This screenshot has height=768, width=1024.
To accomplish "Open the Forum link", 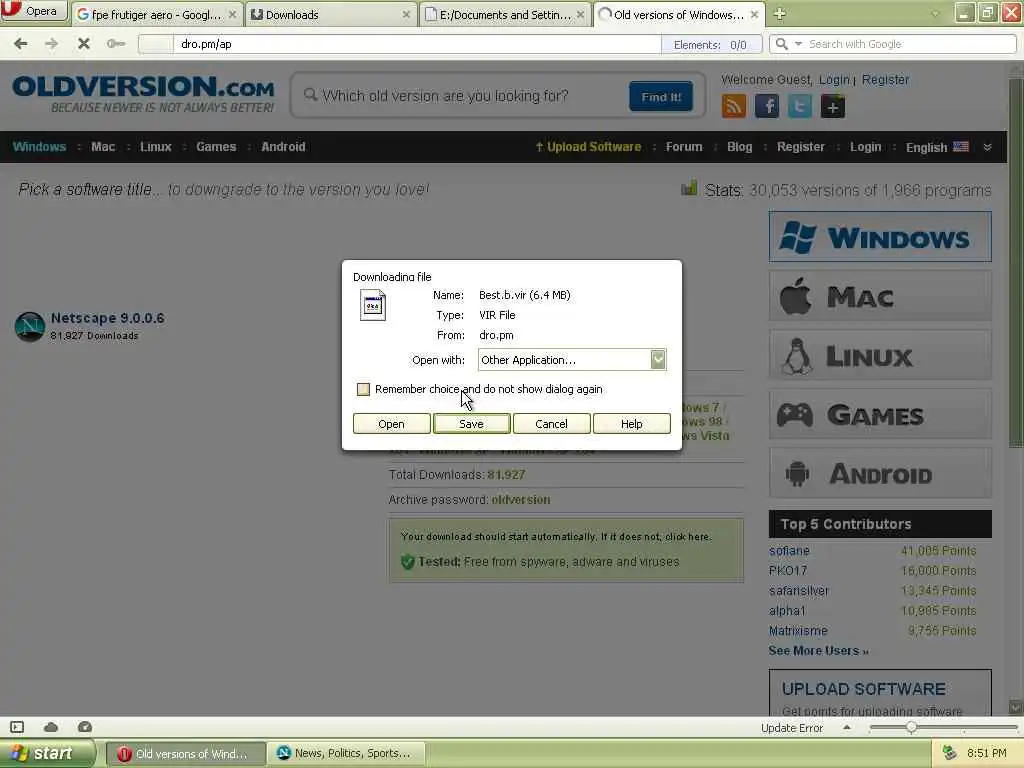I will (684, 147).
